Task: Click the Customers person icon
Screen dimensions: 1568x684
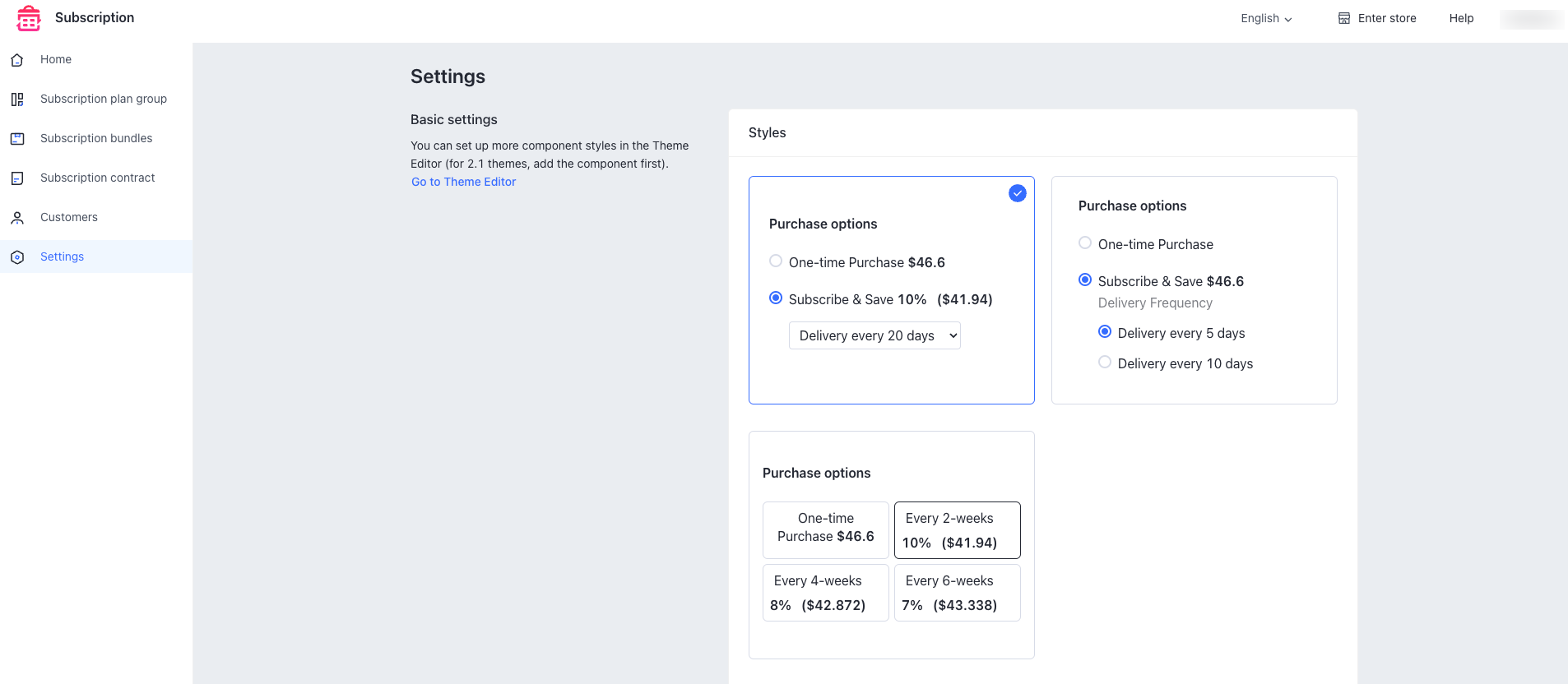Action: (17, 218)
